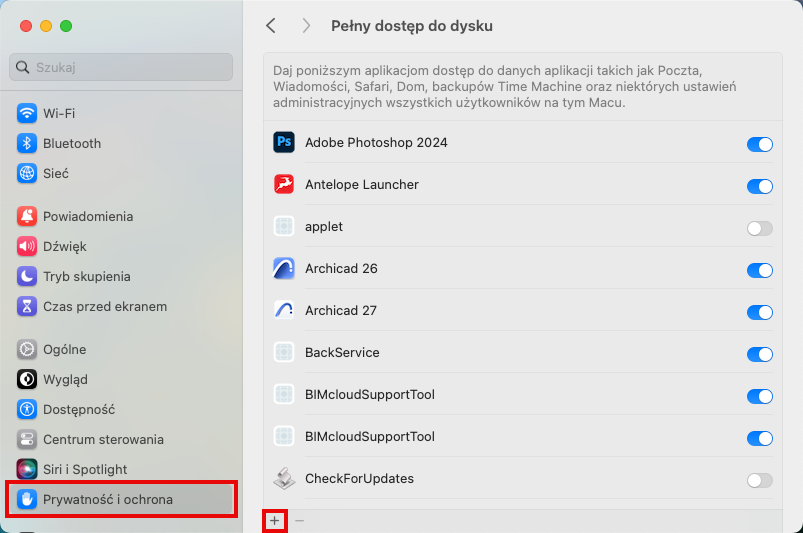Click the CheckForUpdates app icon

point(284,478)
